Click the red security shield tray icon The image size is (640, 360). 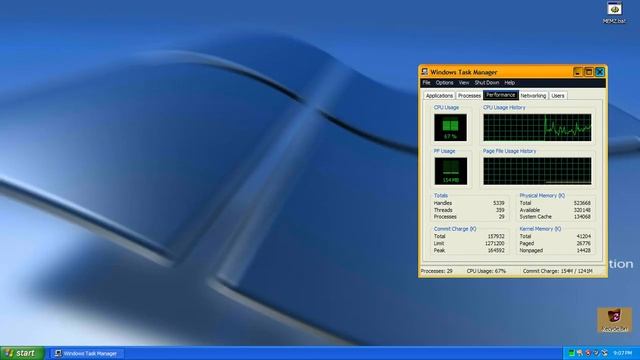click(x=588, y=353)
